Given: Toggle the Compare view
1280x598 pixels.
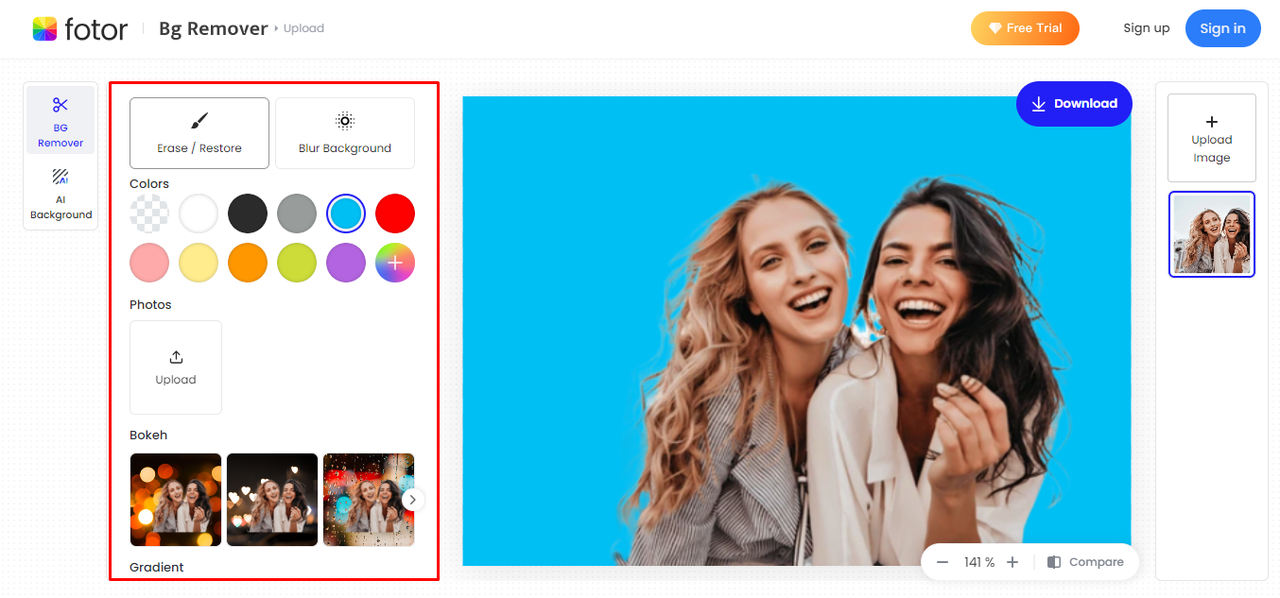Looking at the screenshot, I should point(1086,562).
